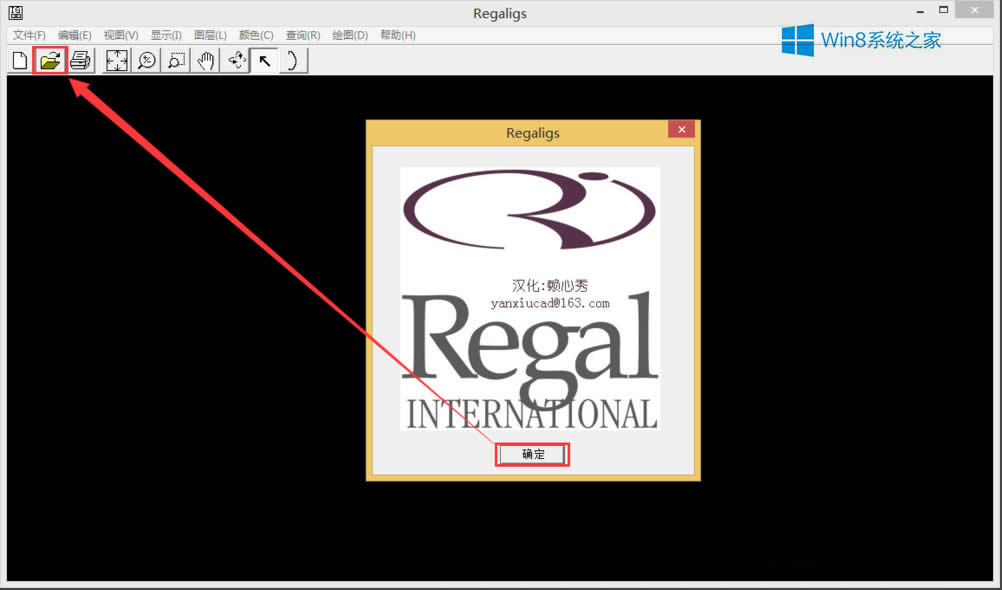Select the Zoom extents tool
Image resolution: width=1002 pixels, height=590 pixels.
point(116,61)
